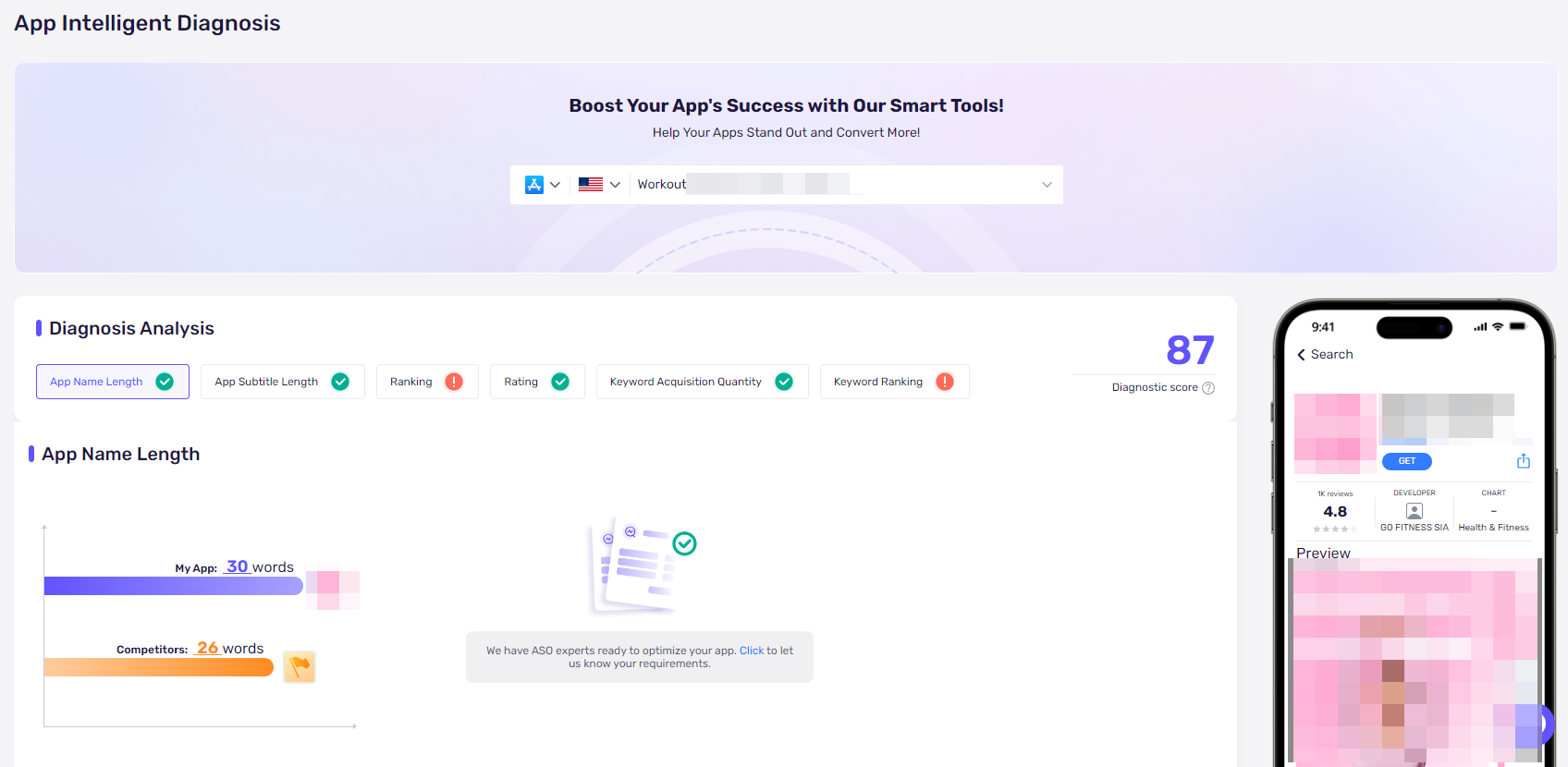Screen dimensions: 1568x767
Task: Switch to the App Subtitle Length tab
Action: click(282, 382)
